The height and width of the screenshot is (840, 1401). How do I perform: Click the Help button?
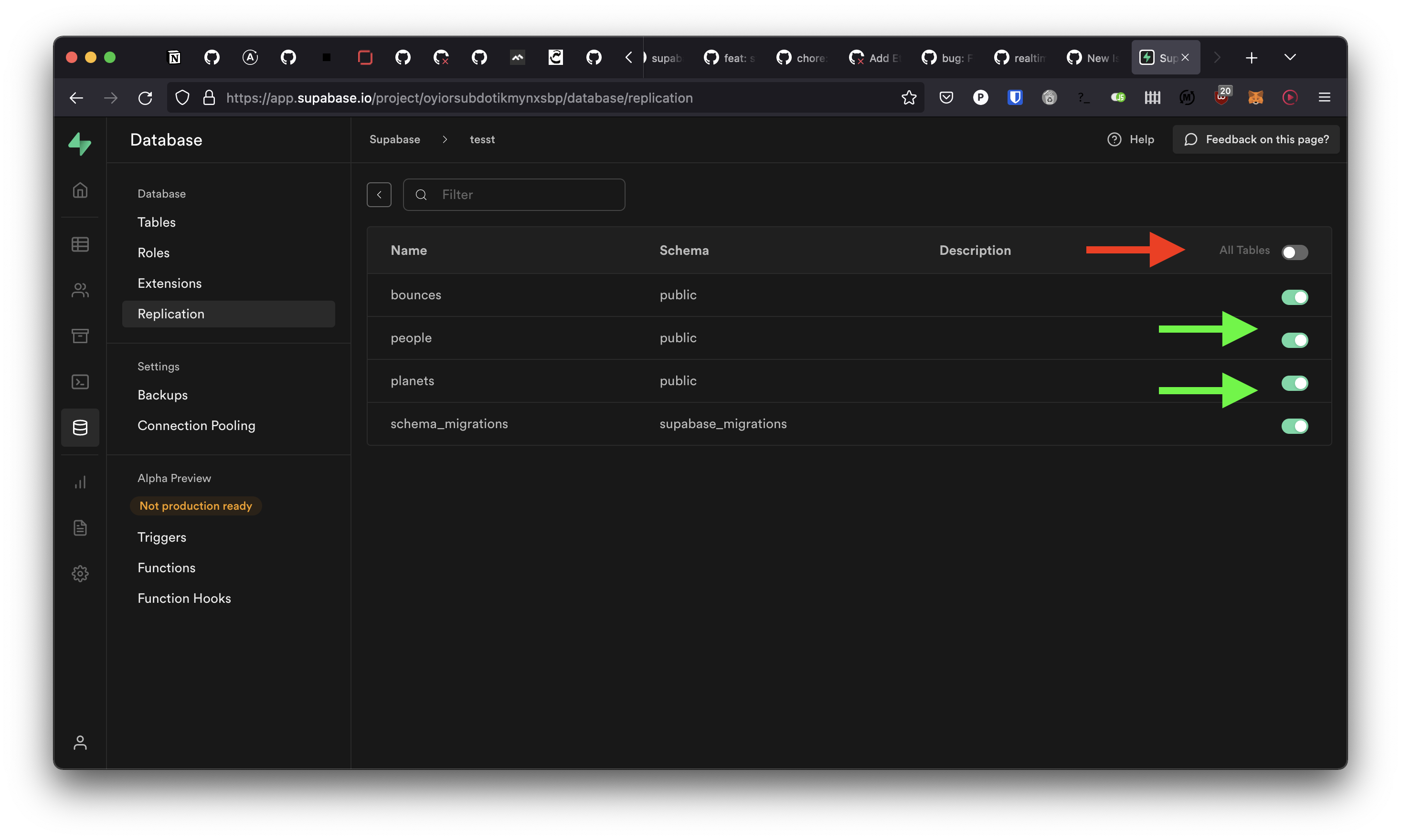[1131, 139]
